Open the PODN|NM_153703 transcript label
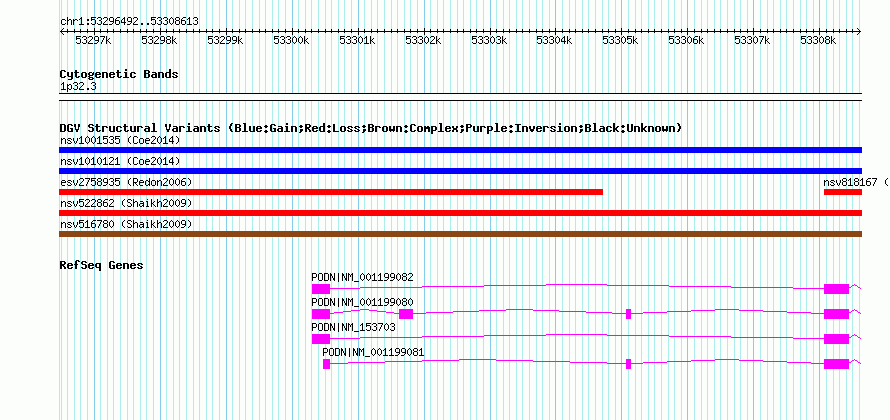 pyautogui.click(x=354, y=327)
